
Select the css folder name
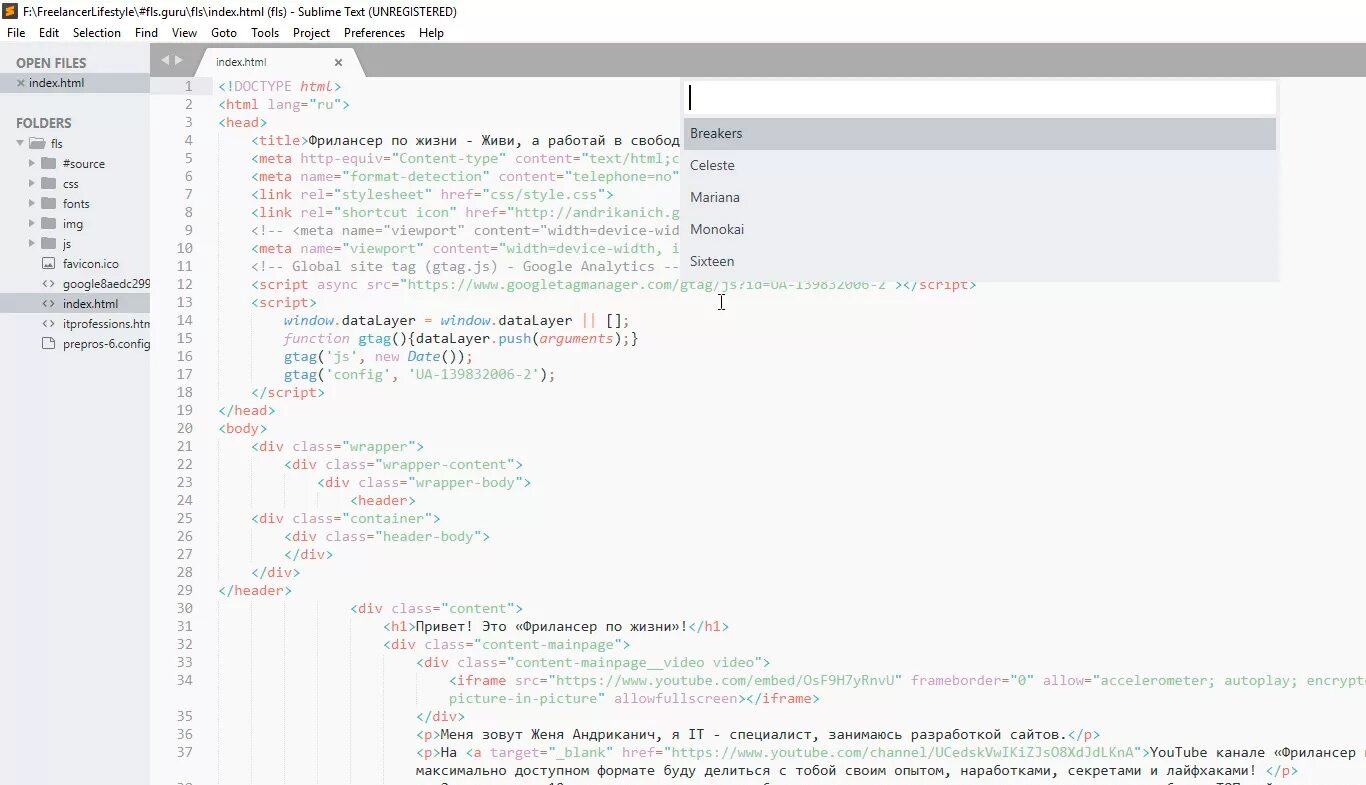click(x=71, y=183)
